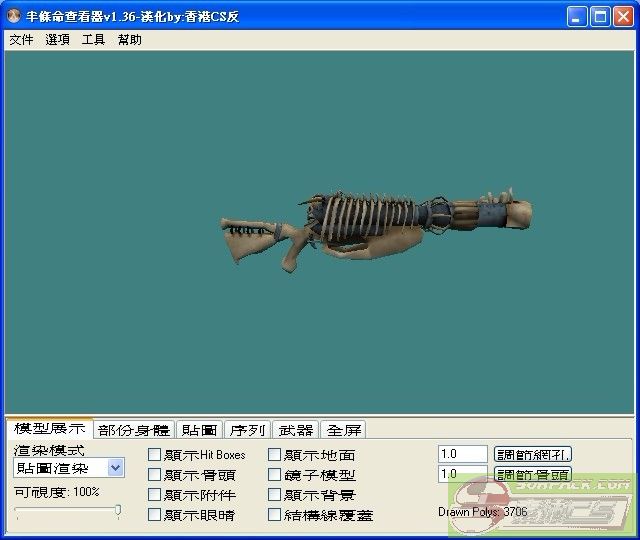Switch to the 部份身體 tab
The width and height of the screenshot is (640, 540).
134,430
